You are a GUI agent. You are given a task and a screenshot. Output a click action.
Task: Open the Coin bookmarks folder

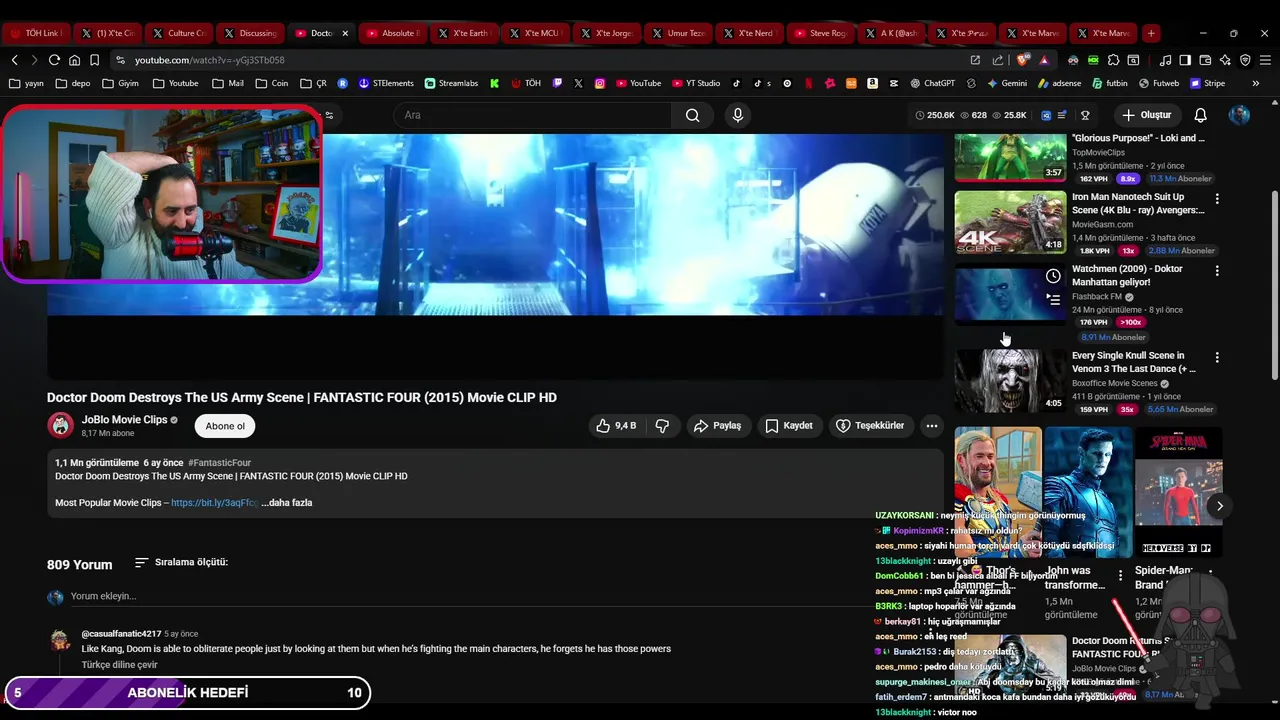(x=272, y=83)
